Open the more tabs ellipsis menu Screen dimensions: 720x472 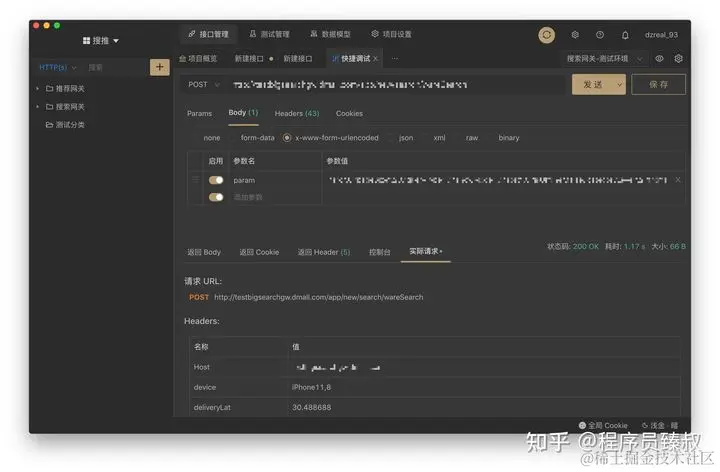coord(394,59)
